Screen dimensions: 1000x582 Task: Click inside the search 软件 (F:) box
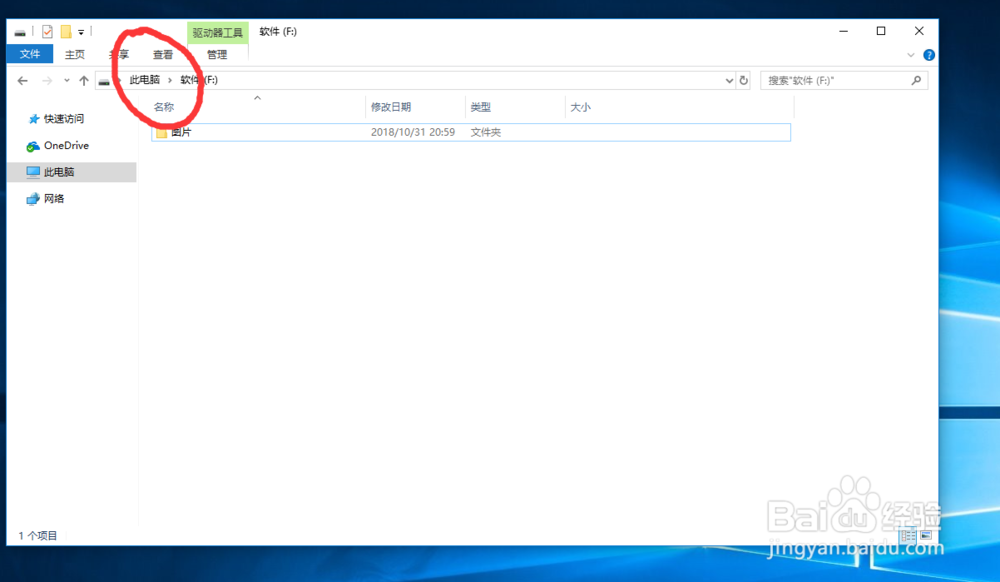(x=840, y=79)
